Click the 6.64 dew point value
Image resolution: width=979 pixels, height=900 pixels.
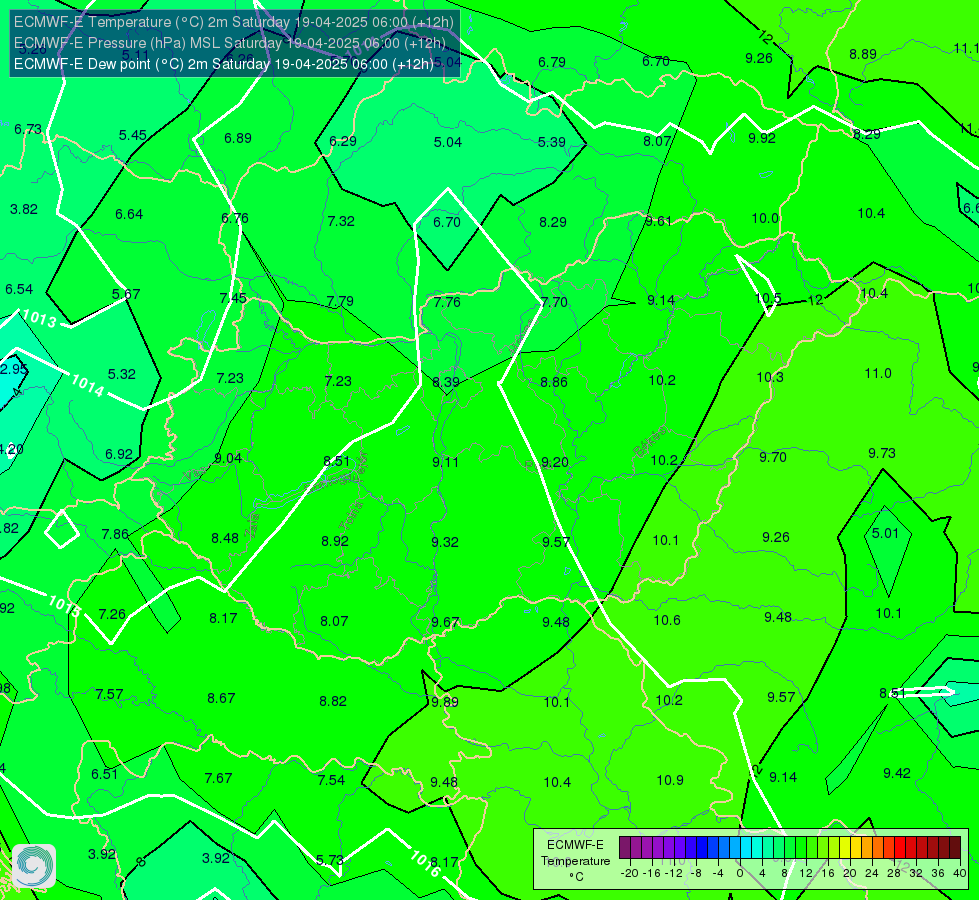[129, 214]
